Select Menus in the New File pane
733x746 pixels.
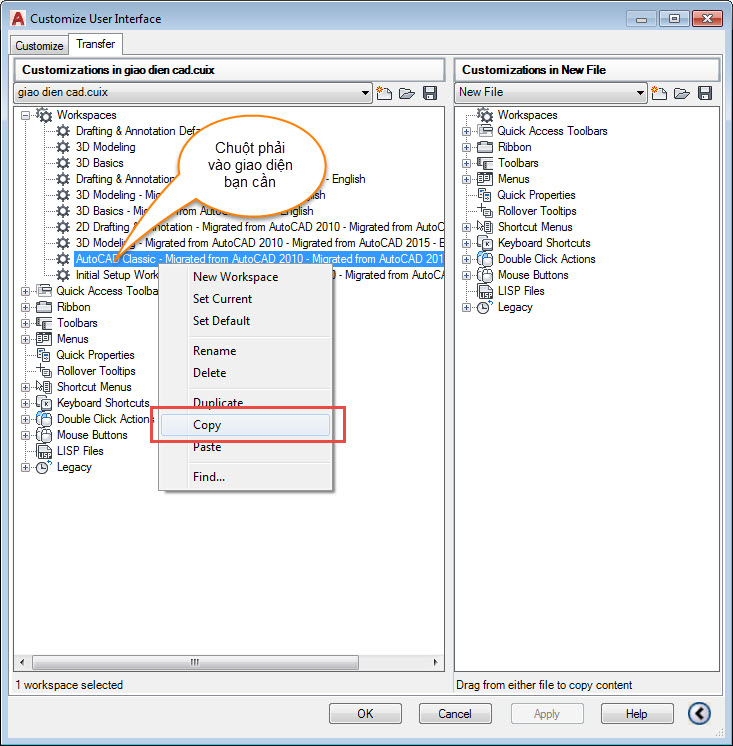(x=513, y=179)
